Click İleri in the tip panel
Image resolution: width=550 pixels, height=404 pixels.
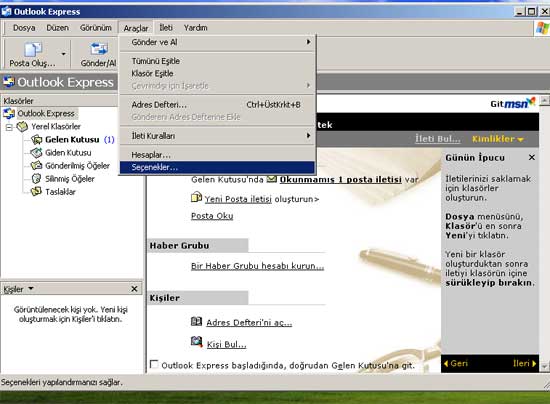point(524,363)
